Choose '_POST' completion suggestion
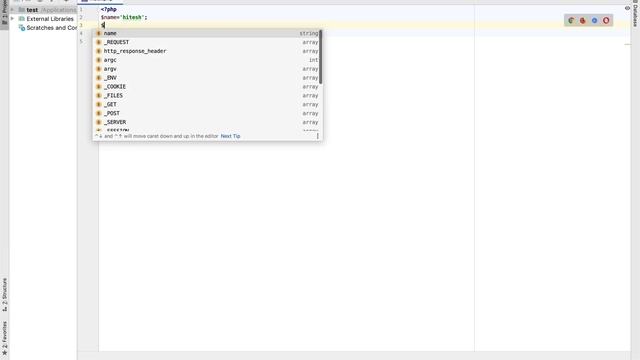 pos(207,113)
